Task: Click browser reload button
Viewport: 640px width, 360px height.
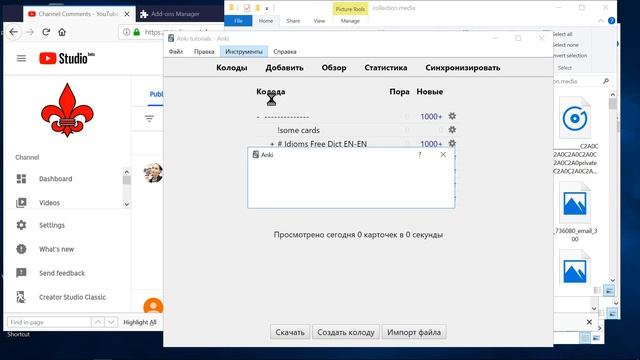Action: (46, 32)
